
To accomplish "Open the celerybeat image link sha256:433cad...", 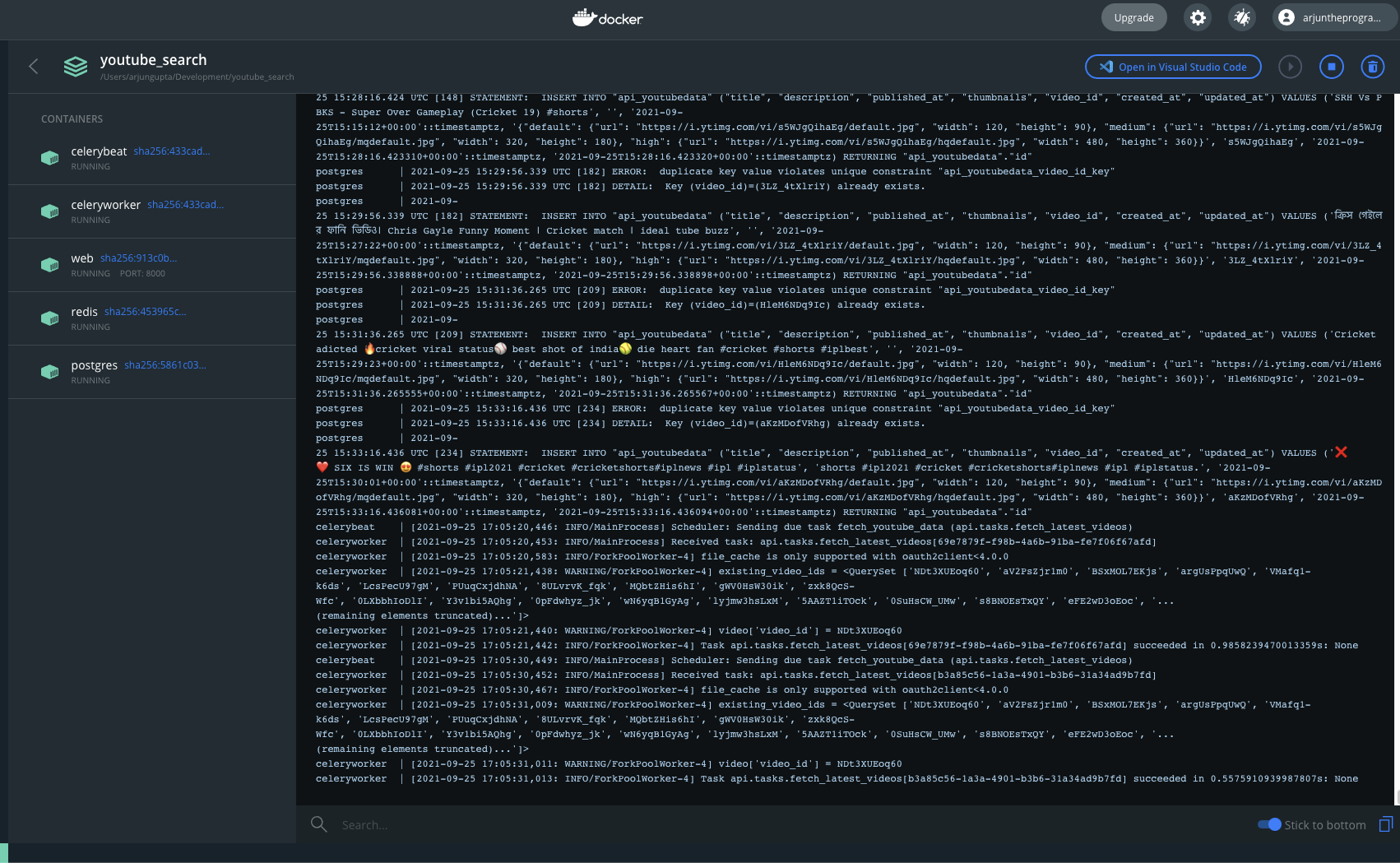I will click(172, 151).
